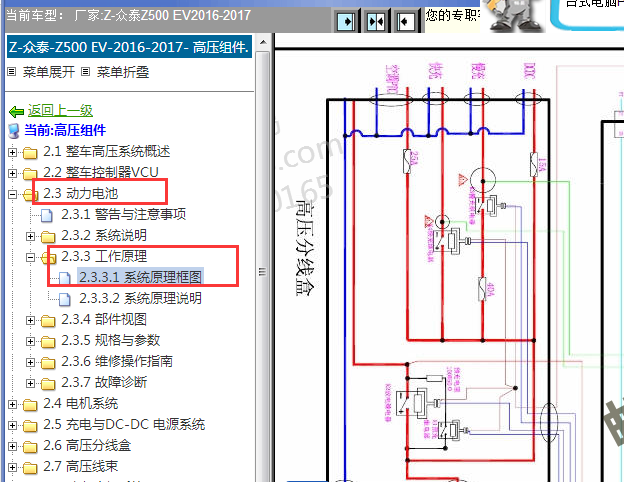This screenshot has height=482, width=624.
Task: Expand the 2.3.4 部件视图 node
Action: click(31, 320)
